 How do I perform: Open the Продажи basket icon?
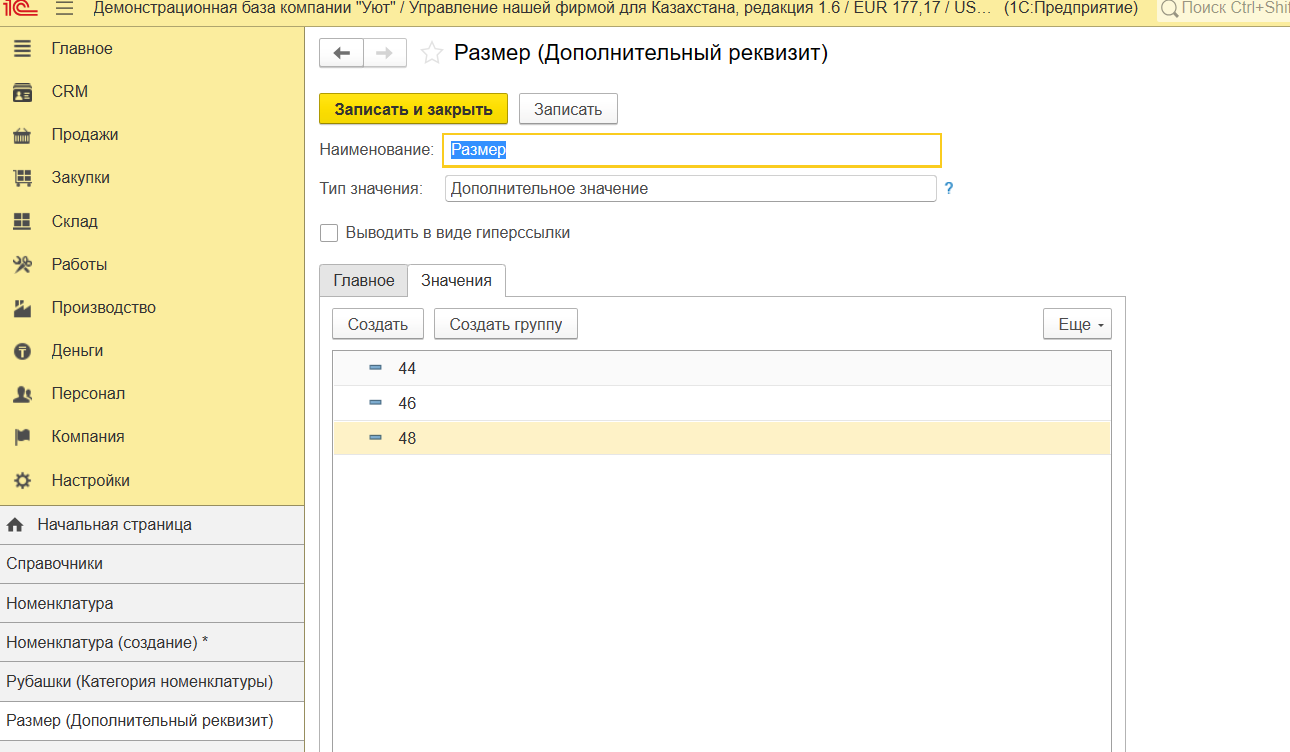(22, 135)
